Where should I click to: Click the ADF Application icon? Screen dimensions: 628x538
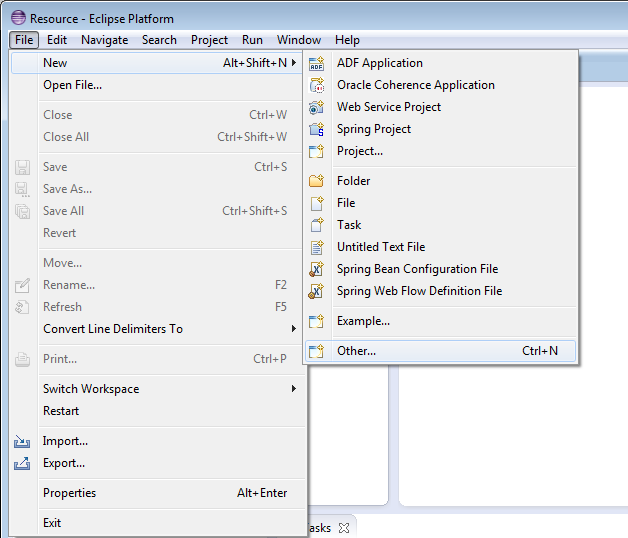pos(317,63)
